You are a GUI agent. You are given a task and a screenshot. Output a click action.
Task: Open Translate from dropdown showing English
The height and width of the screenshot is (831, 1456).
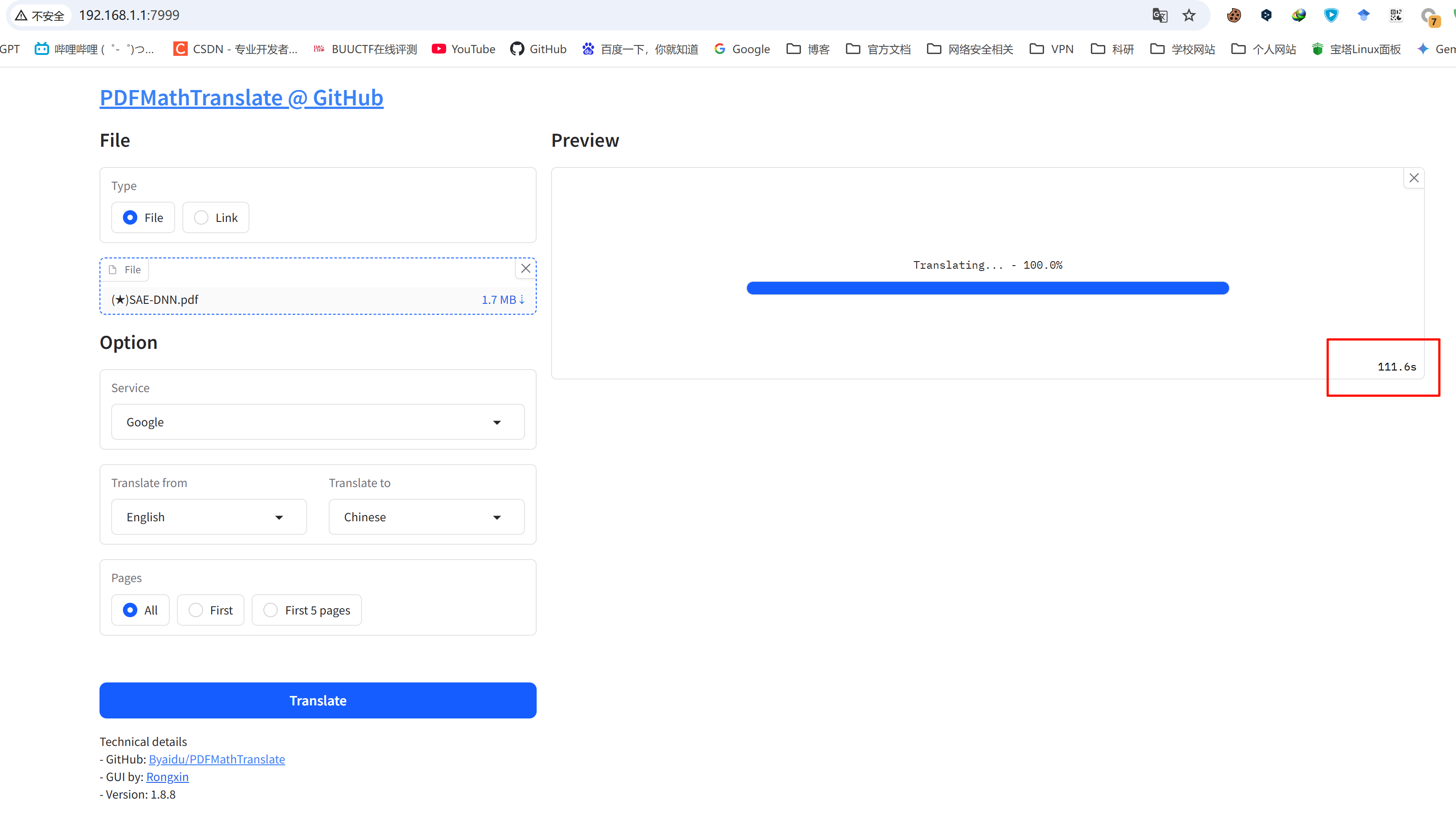[x=209, y=517]
